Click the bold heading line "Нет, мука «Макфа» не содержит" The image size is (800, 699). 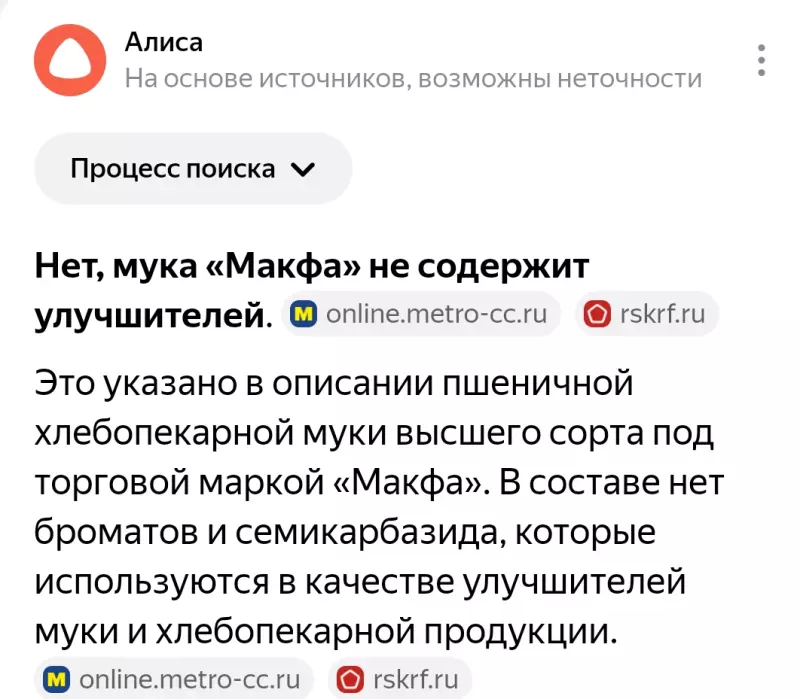pos(312,267)
